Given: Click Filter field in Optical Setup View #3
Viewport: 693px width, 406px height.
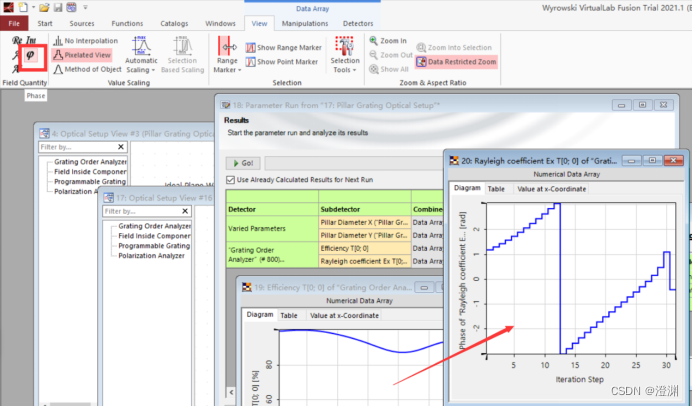Looking at the screenshot, I should [78, 147].
